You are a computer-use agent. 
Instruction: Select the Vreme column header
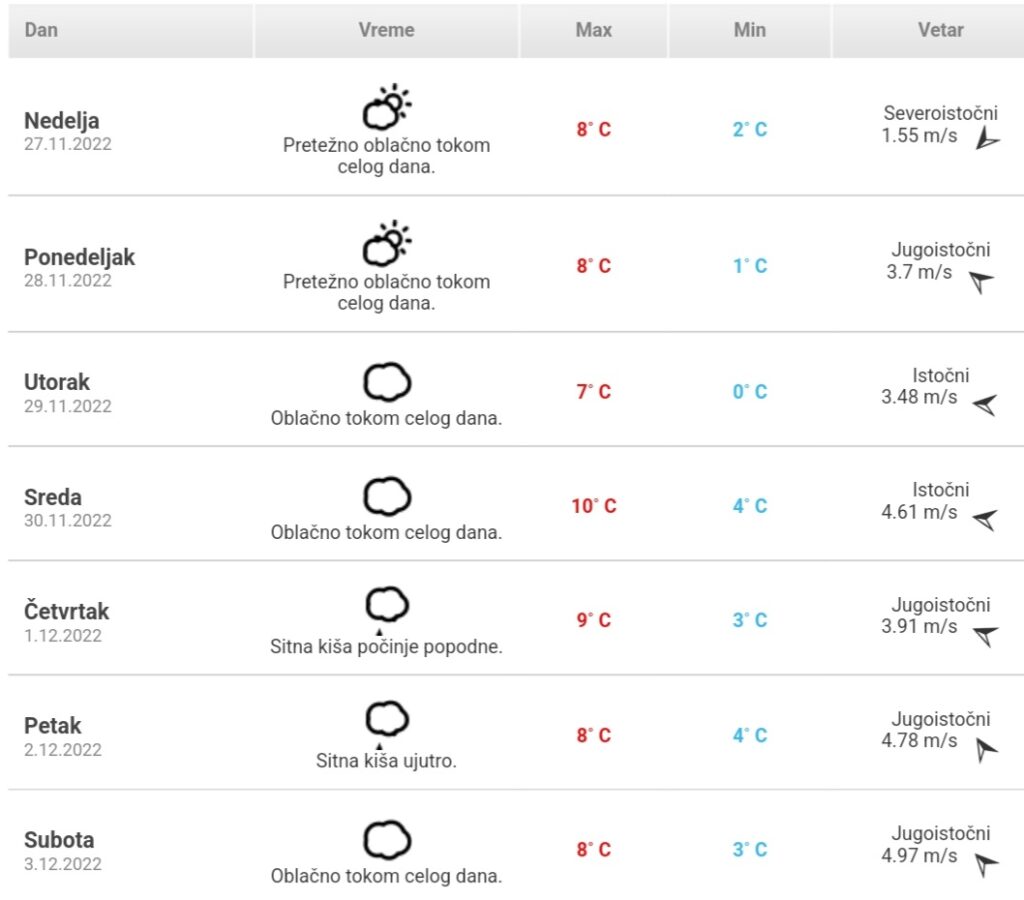tap(387, 30)
